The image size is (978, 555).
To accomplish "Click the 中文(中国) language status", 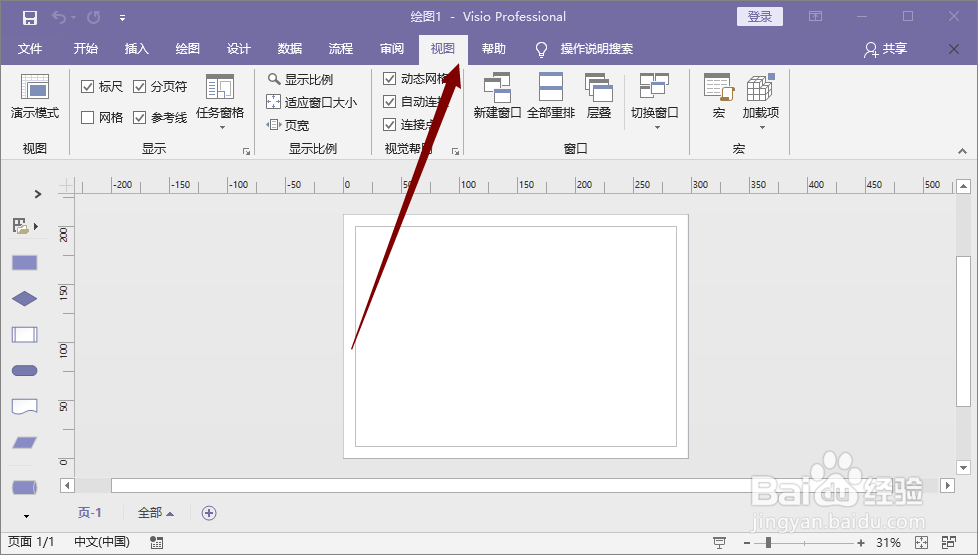I will [x=102, y=542].
